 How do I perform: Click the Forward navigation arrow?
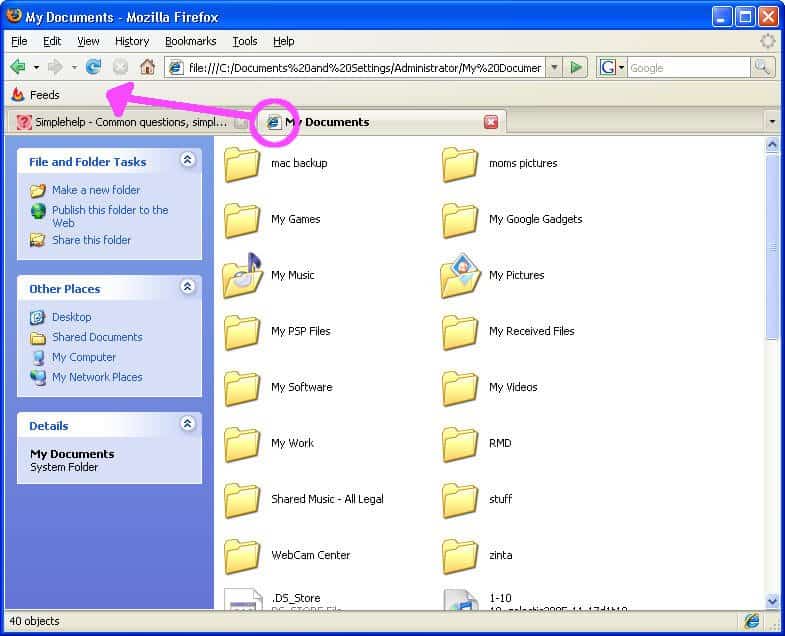click(55, 67)
